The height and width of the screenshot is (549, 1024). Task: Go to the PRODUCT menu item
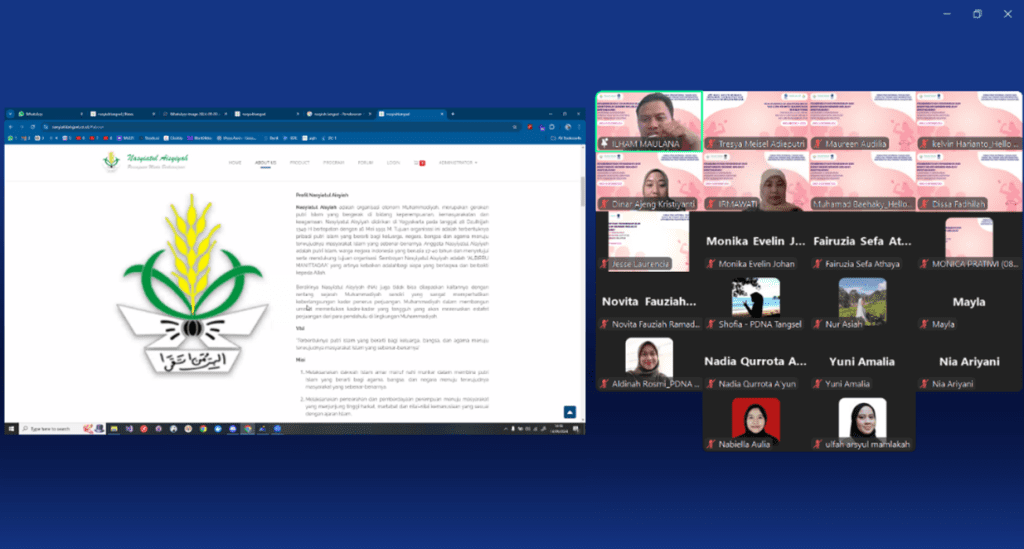click(x=300, y=162)
